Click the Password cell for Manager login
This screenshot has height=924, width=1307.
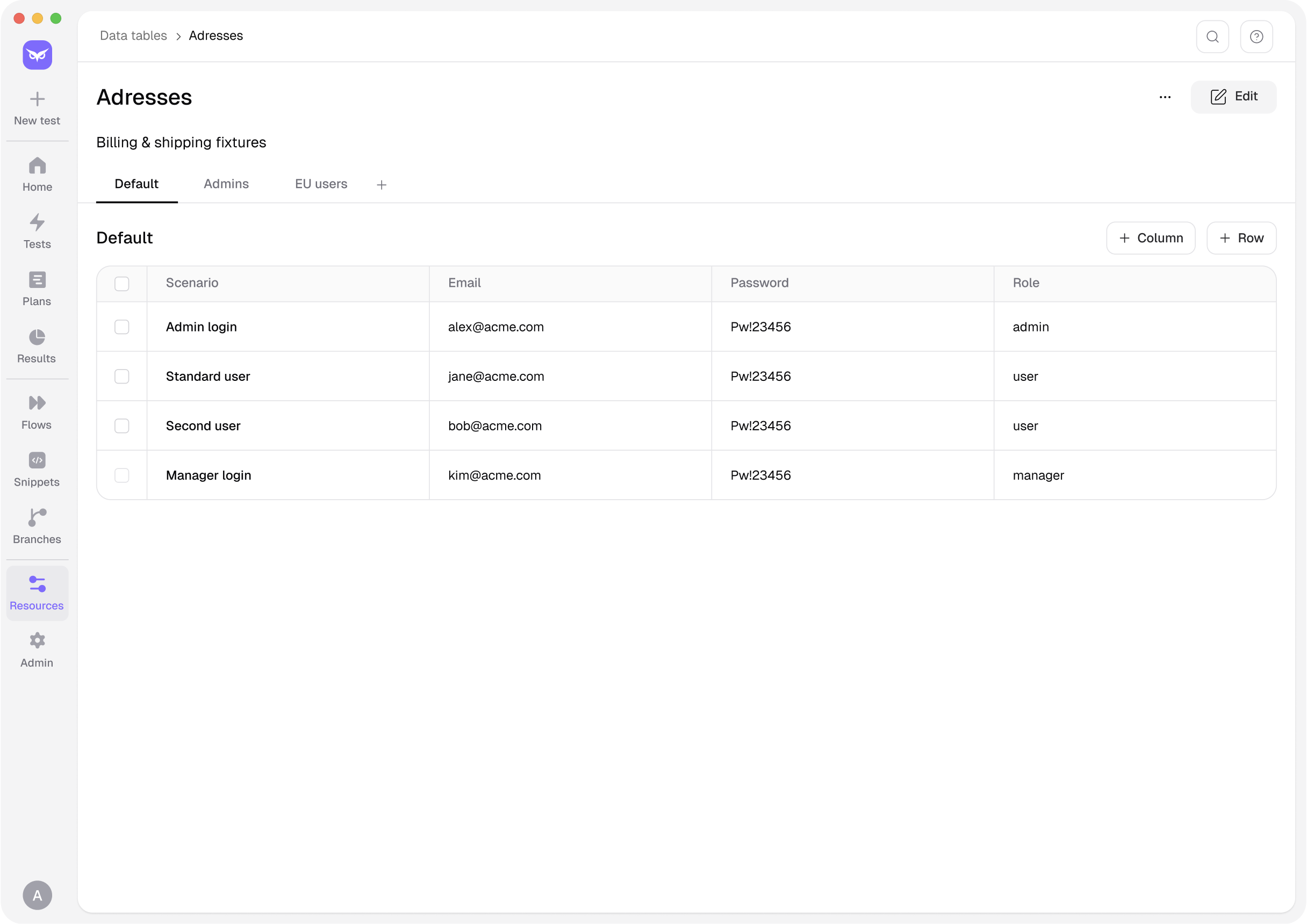click(x=853, y=475)
